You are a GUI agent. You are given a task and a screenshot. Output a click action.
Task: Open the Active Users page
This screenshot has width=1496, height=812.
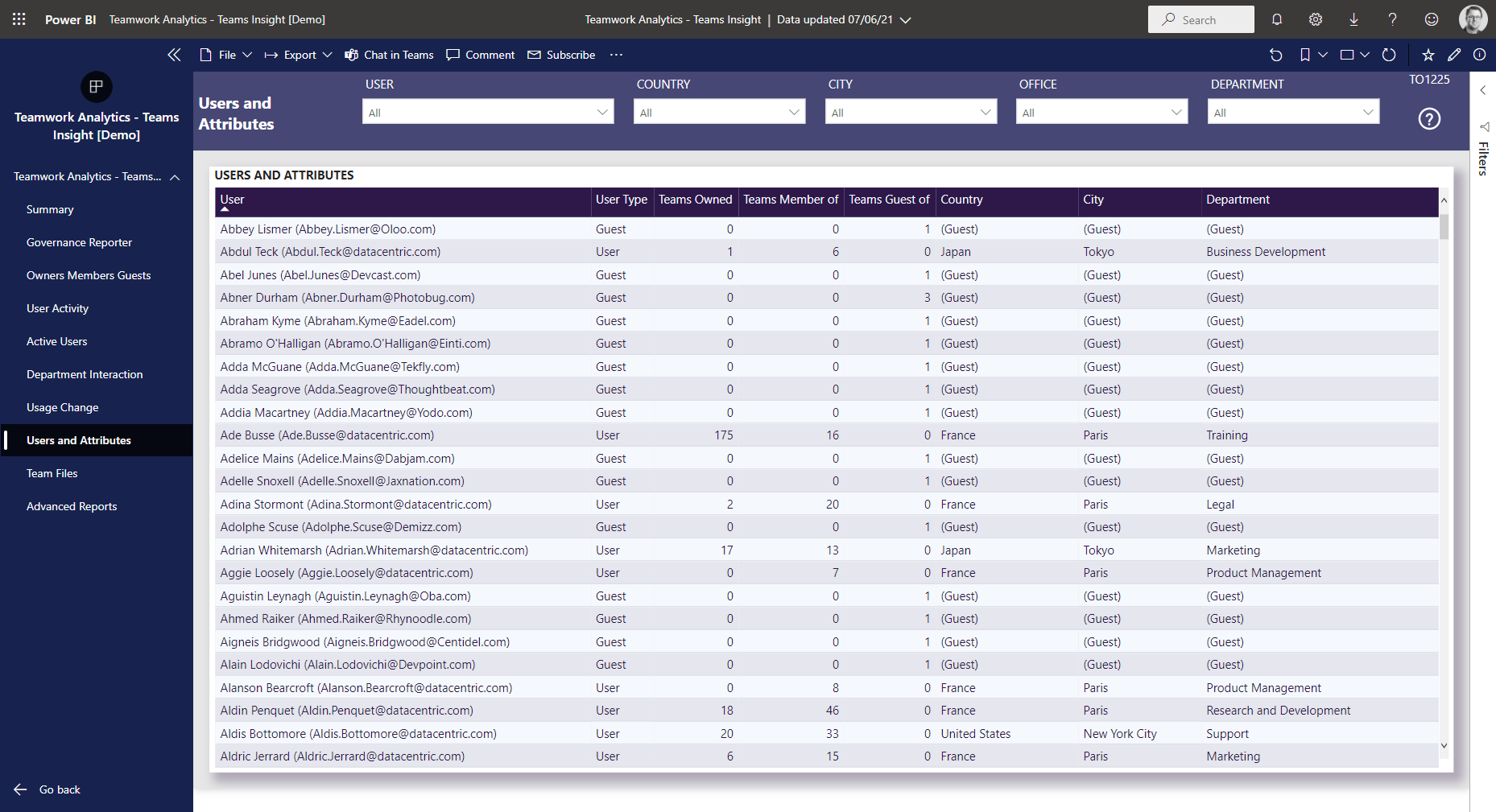(56, 341)
